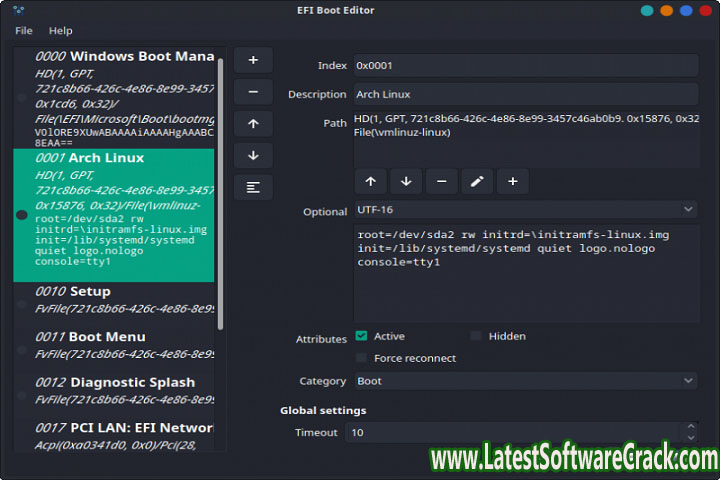This screenshot has width=720, height=480.
Task: Open the Optional encoding UTF-16 dropdown
Action: [526, 209]
